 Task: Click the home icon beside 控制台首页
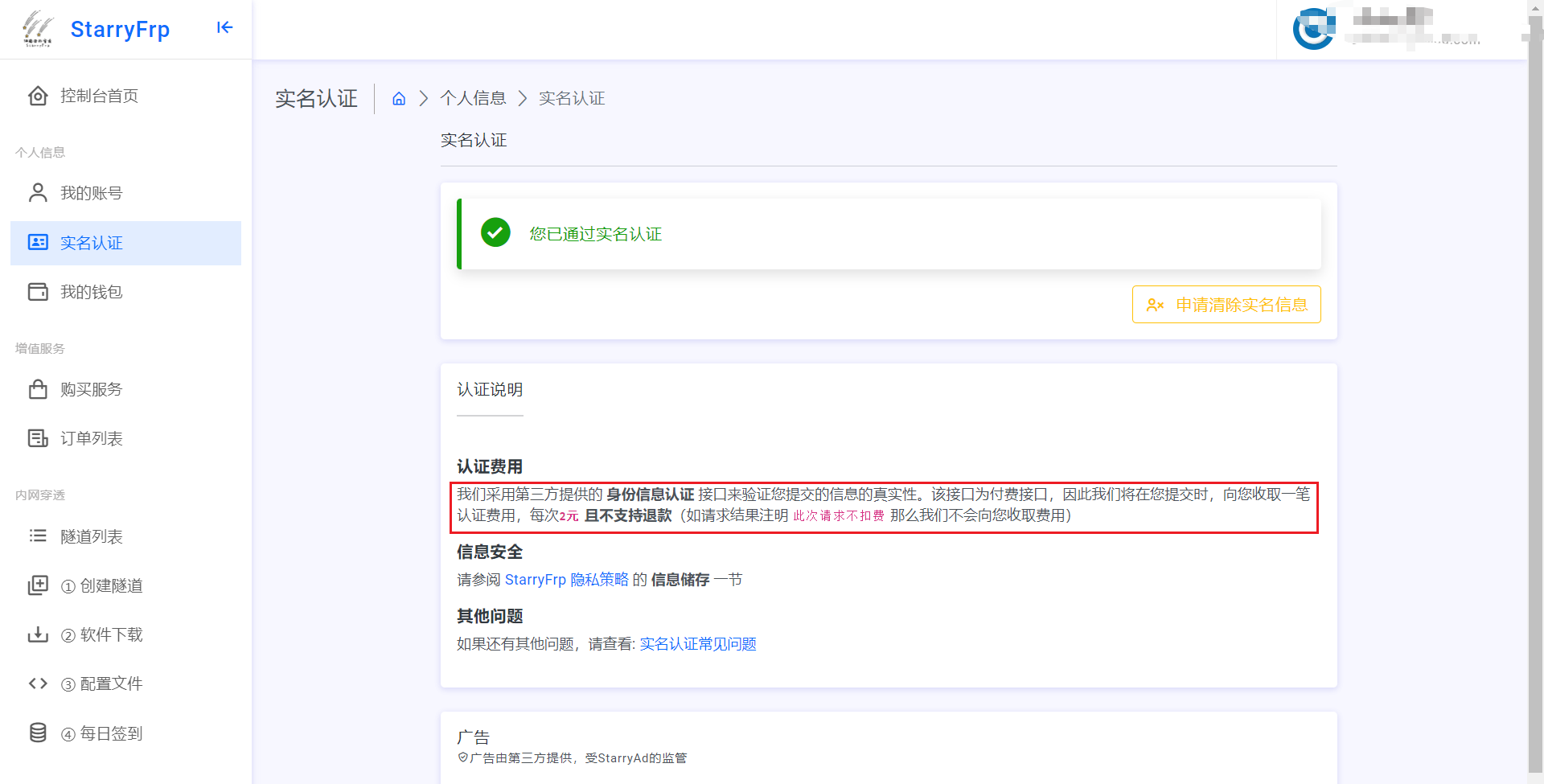pos(38,96)
